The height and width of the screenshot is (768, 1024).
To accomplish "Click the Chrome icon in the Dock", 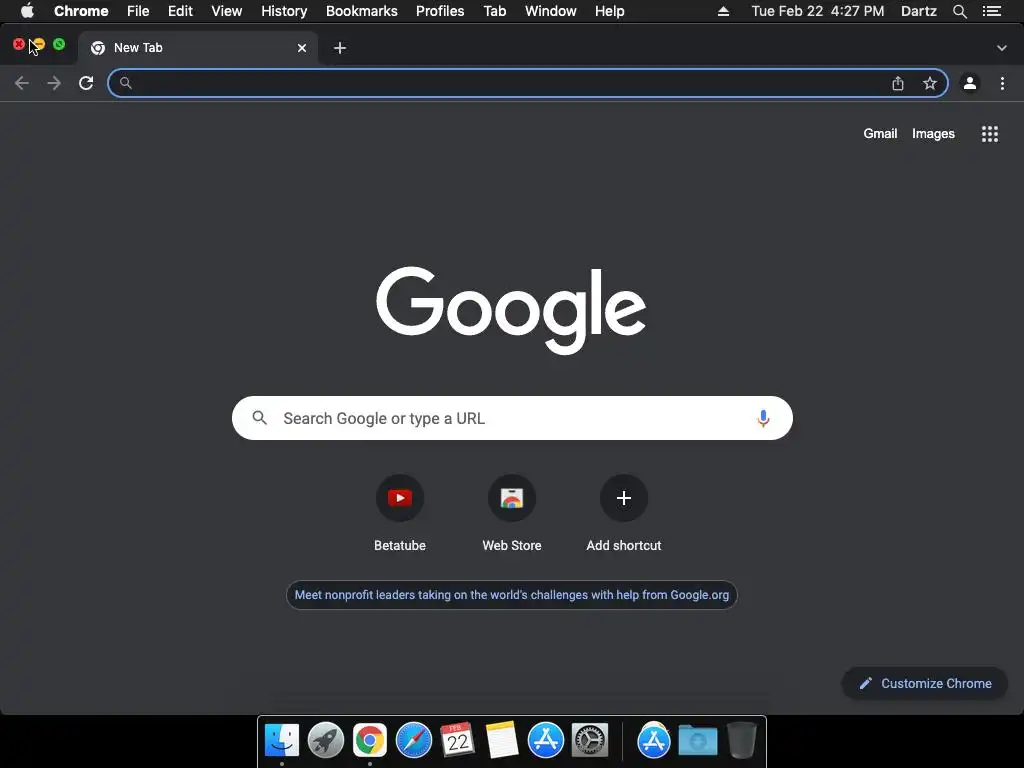I will point(370,741).
